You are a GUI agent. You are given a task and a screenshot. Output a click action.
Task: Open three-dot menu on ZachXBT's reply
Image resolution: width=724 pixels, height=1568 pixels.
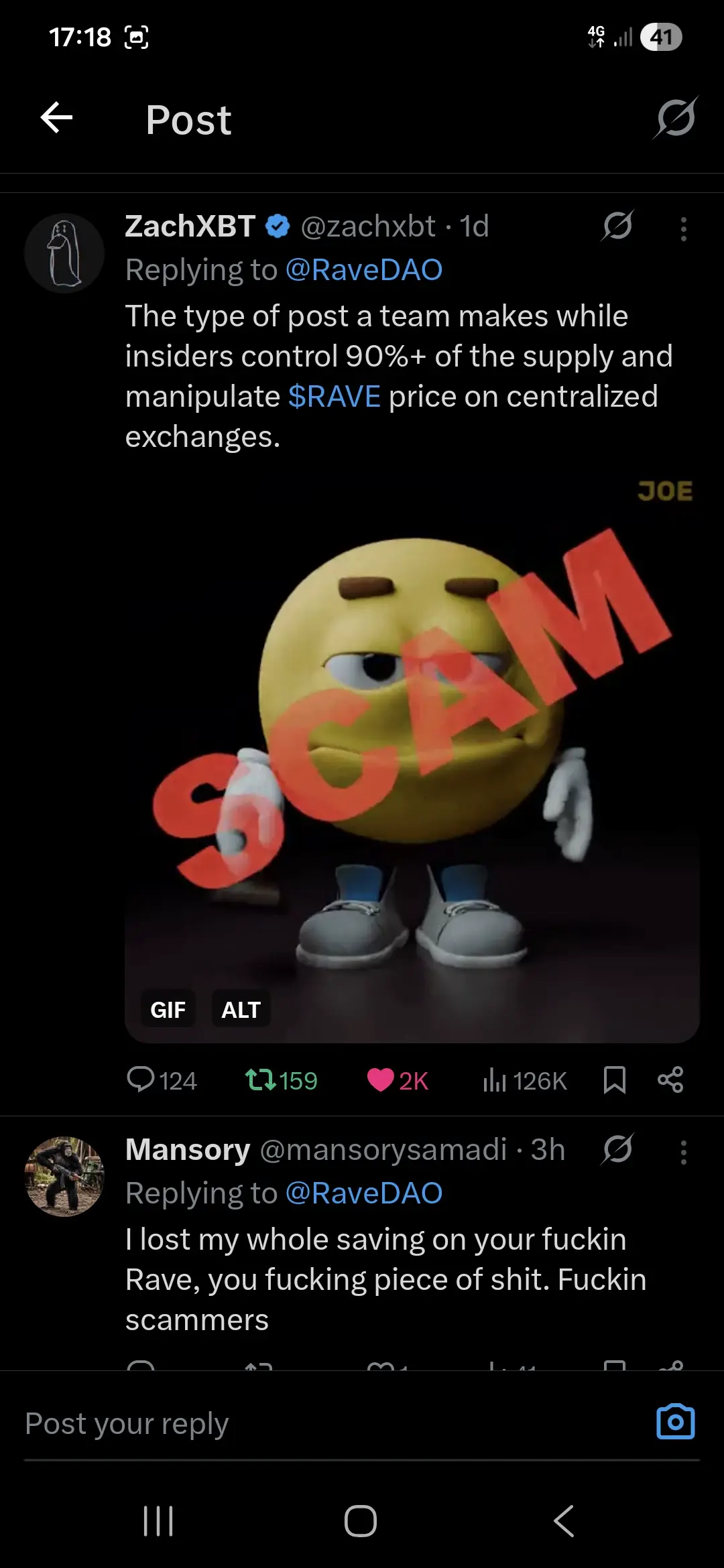(683, 228)
